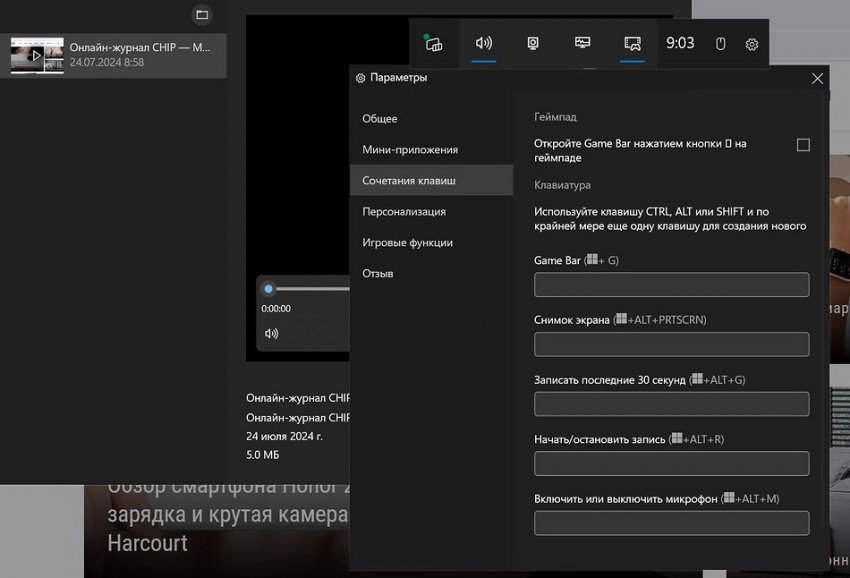
Task: Go to the Игровые функции section
Action: tap(407, 243)
